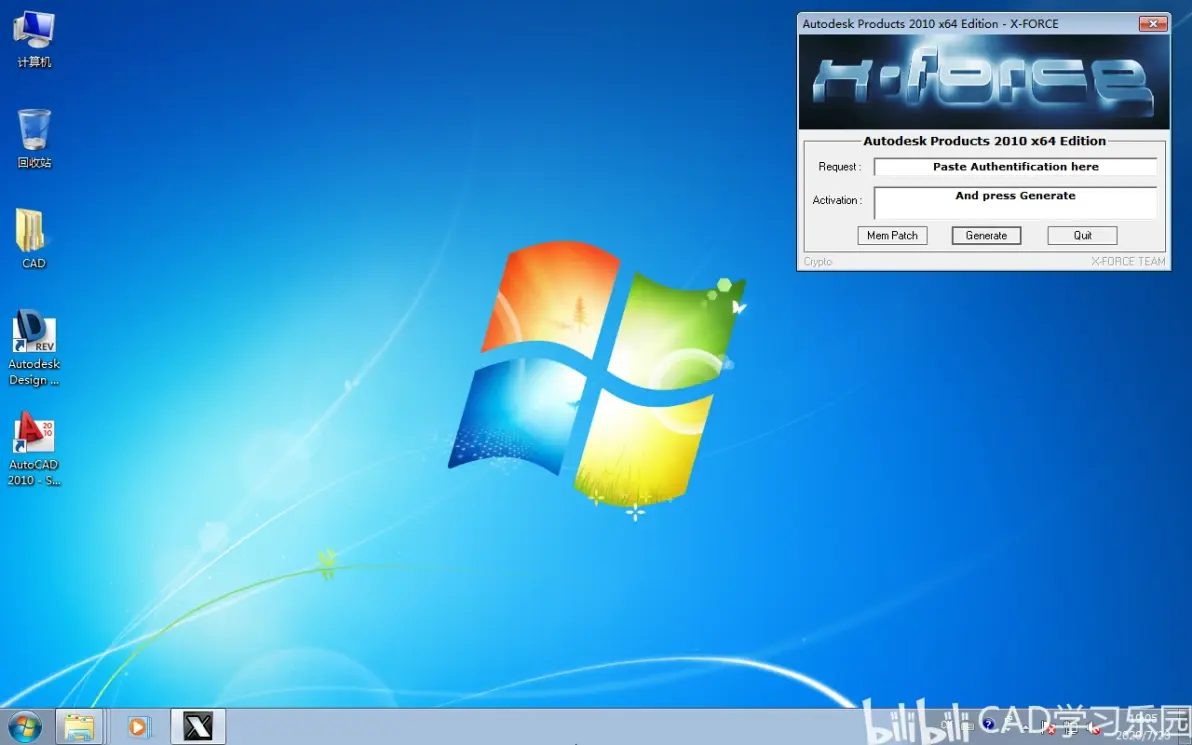Open the Windows Start orb
This screenshot has width=1192, height=745.
click(x=24, y=727)
